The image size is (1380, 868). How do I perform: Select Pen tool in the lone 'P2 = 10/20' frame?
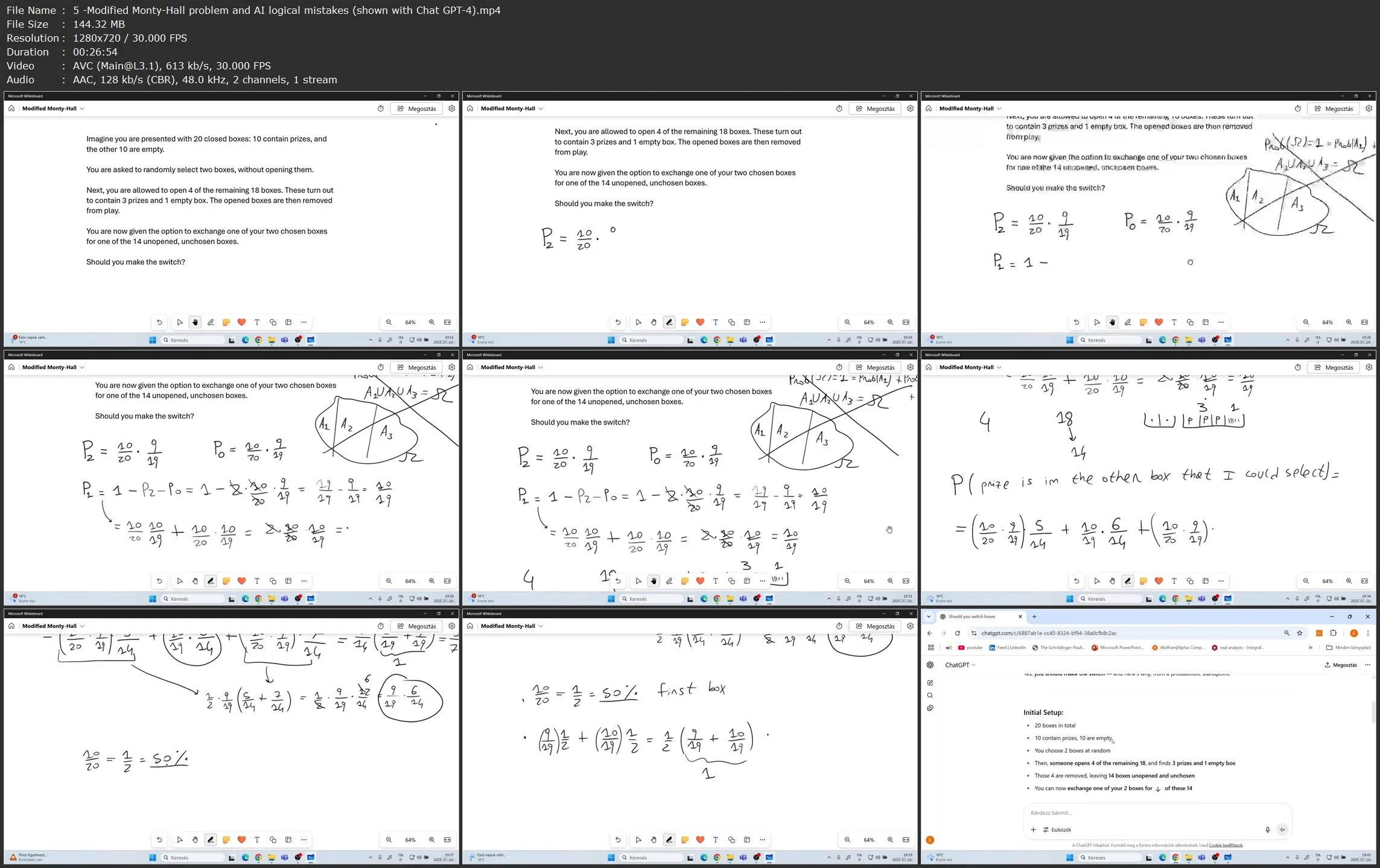[x=669, y=322]
